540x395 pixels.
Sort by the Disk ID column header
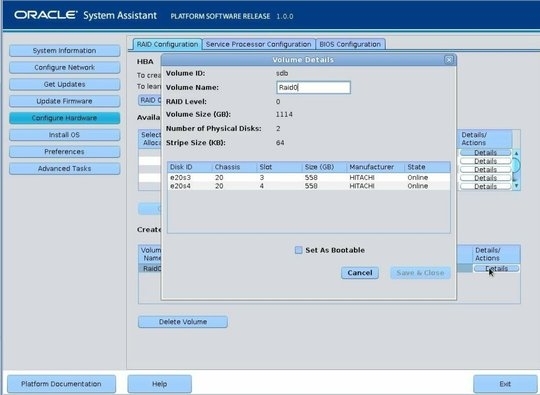(x=190, y=167)
